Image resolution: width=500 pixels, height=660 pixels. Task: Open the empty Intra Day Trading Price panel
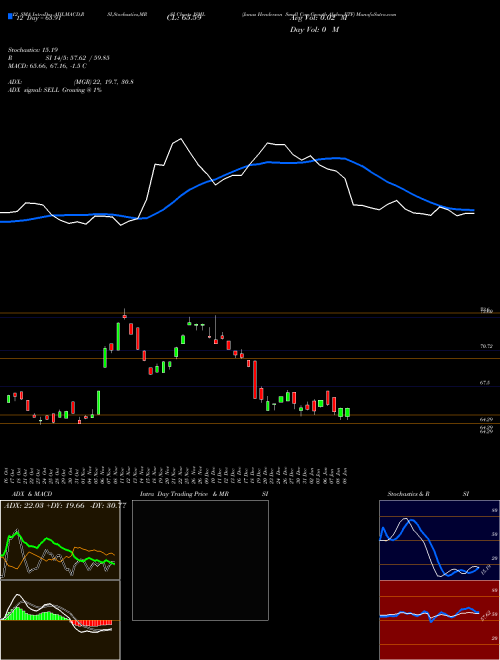200,560
